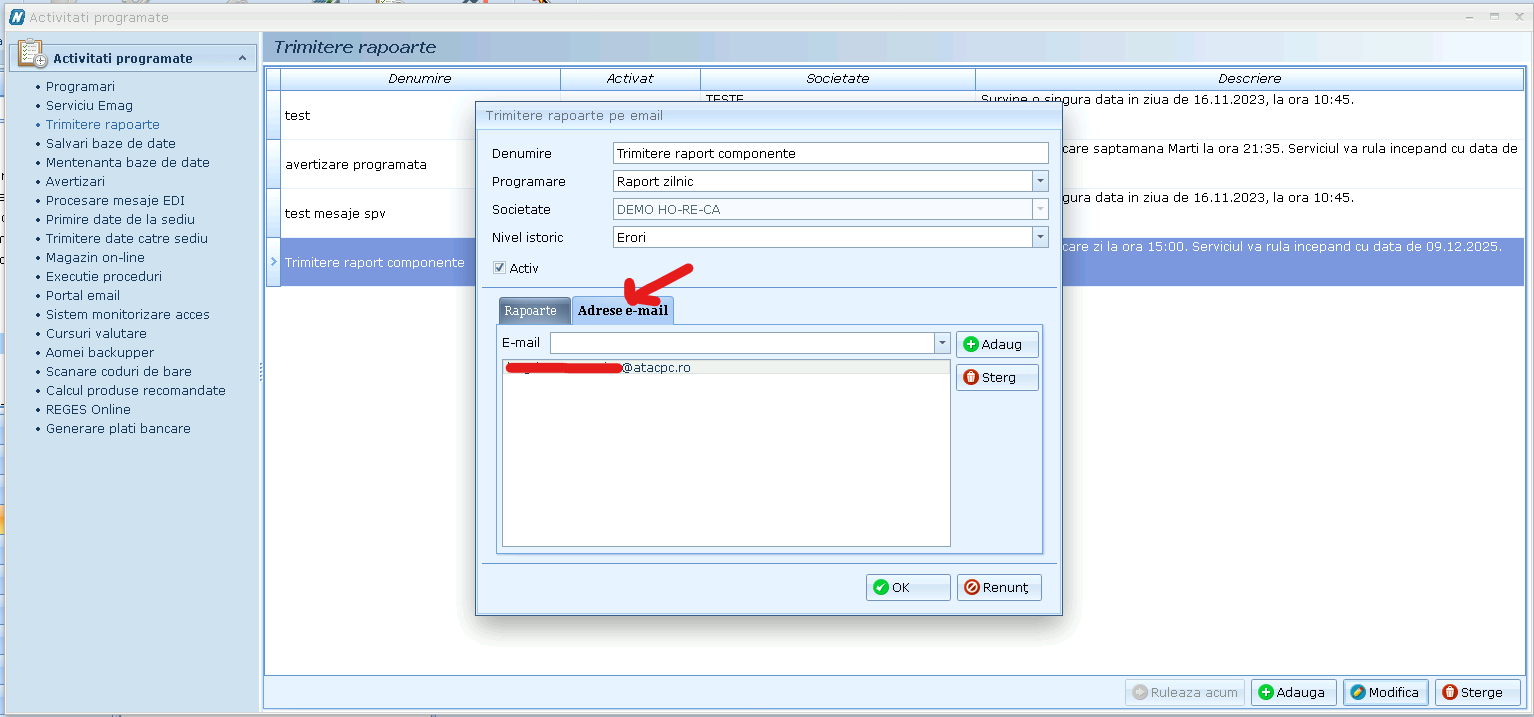Viewport: 1534px width, 717px height.
Task: Go to Cursuri valutare in sidebar
Action: (x=96, y=334)
